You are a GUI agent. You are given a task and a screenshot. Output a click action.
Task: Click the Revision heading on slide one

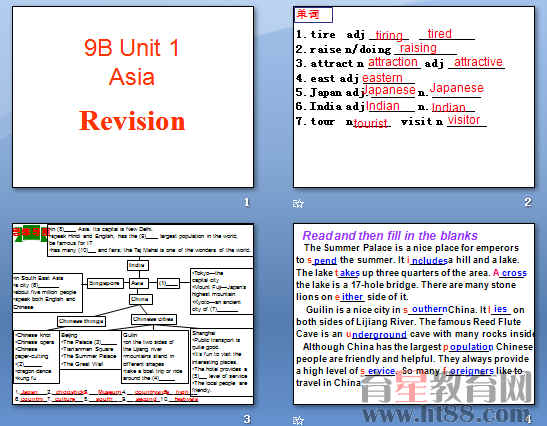132,121
